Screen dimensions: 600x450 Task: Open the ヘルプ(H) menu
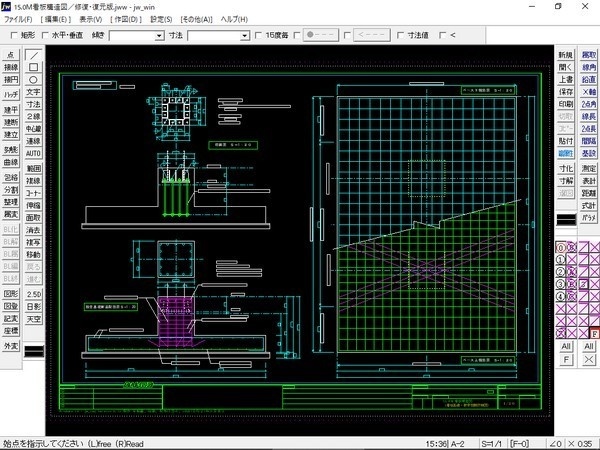tap(234, 19)
